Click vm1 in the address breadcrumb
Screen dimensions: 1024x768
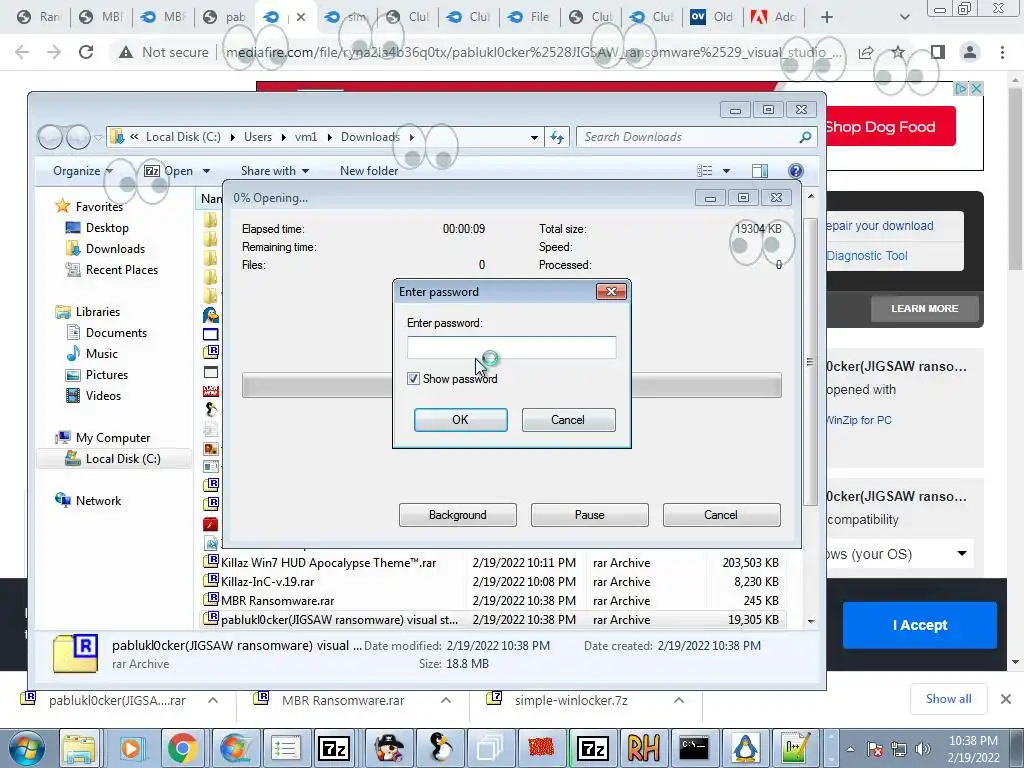pos(306,137)
